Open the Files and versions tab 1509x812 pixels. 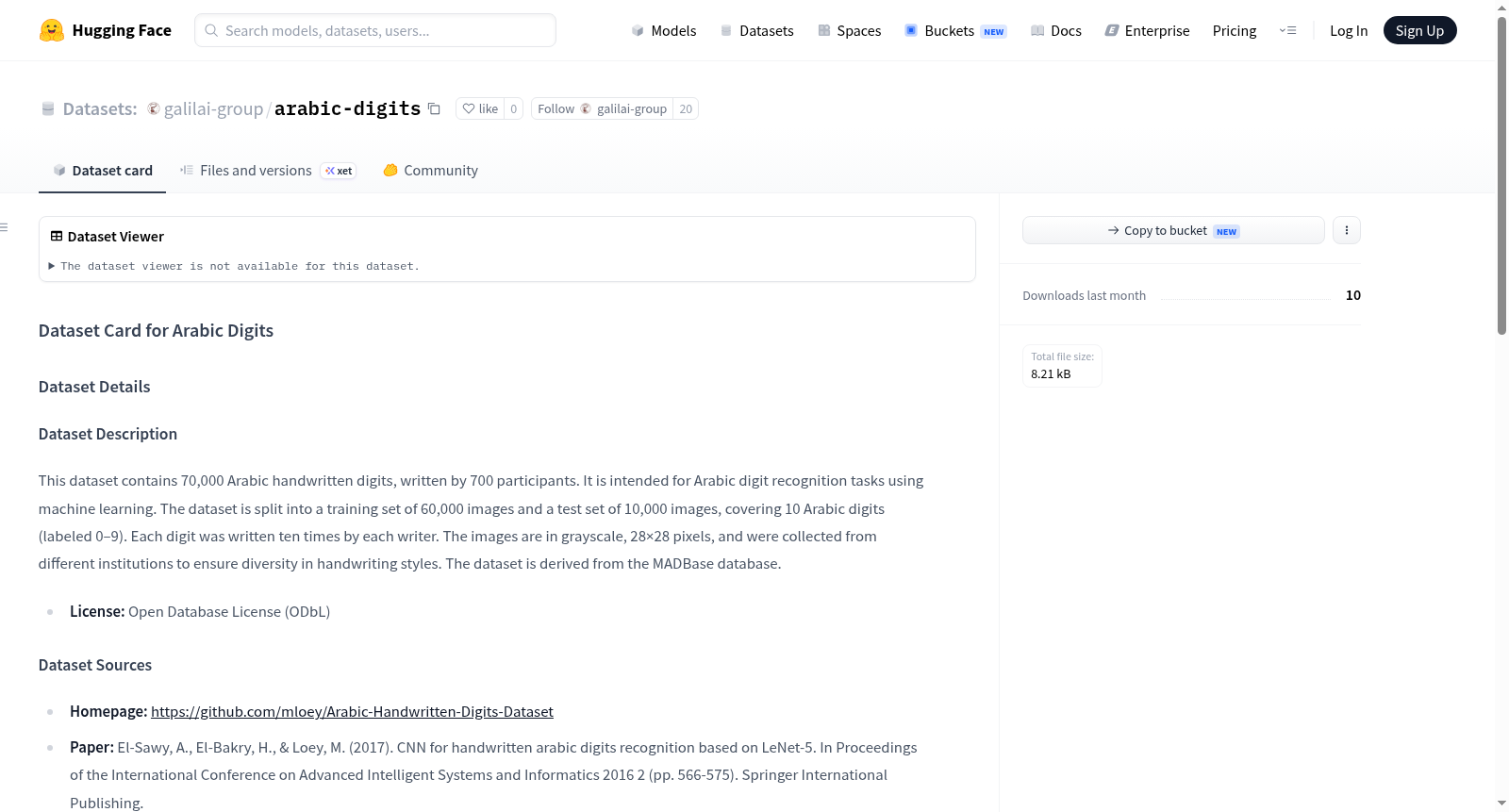point(268,171)
